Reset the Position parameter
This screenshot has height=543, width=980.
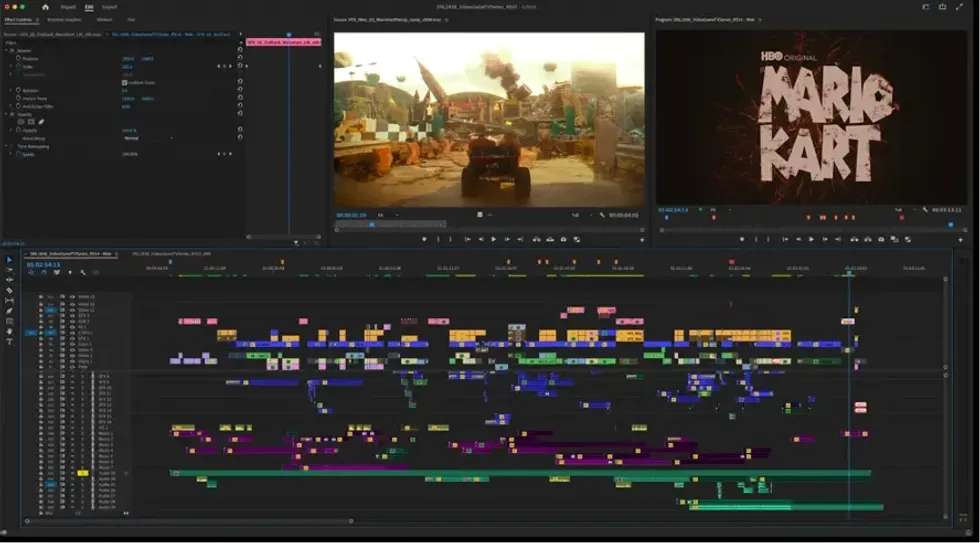click(x=240, y=57)
